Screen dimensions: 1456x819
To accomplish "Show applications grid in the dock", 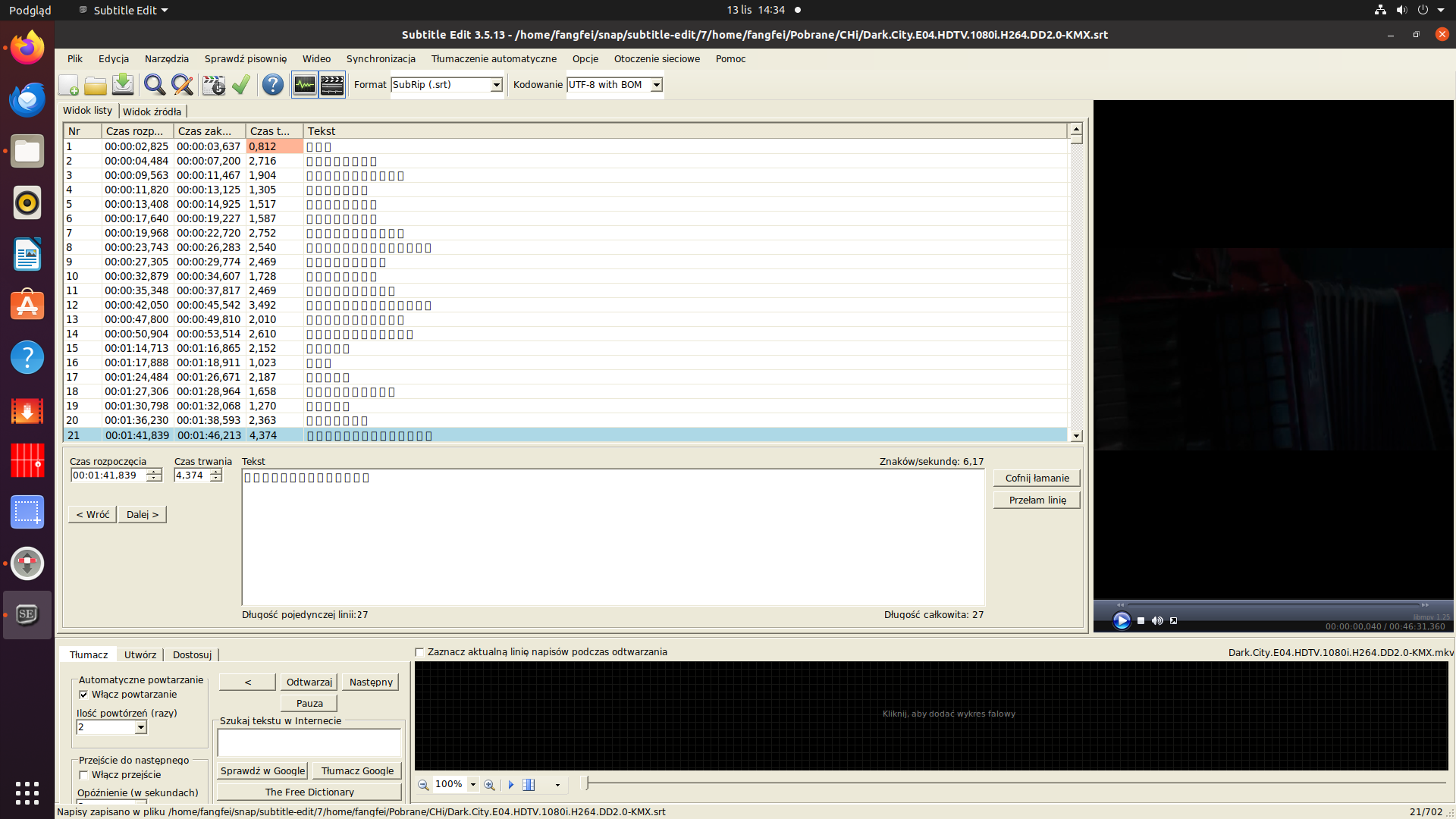I will 27,793.
